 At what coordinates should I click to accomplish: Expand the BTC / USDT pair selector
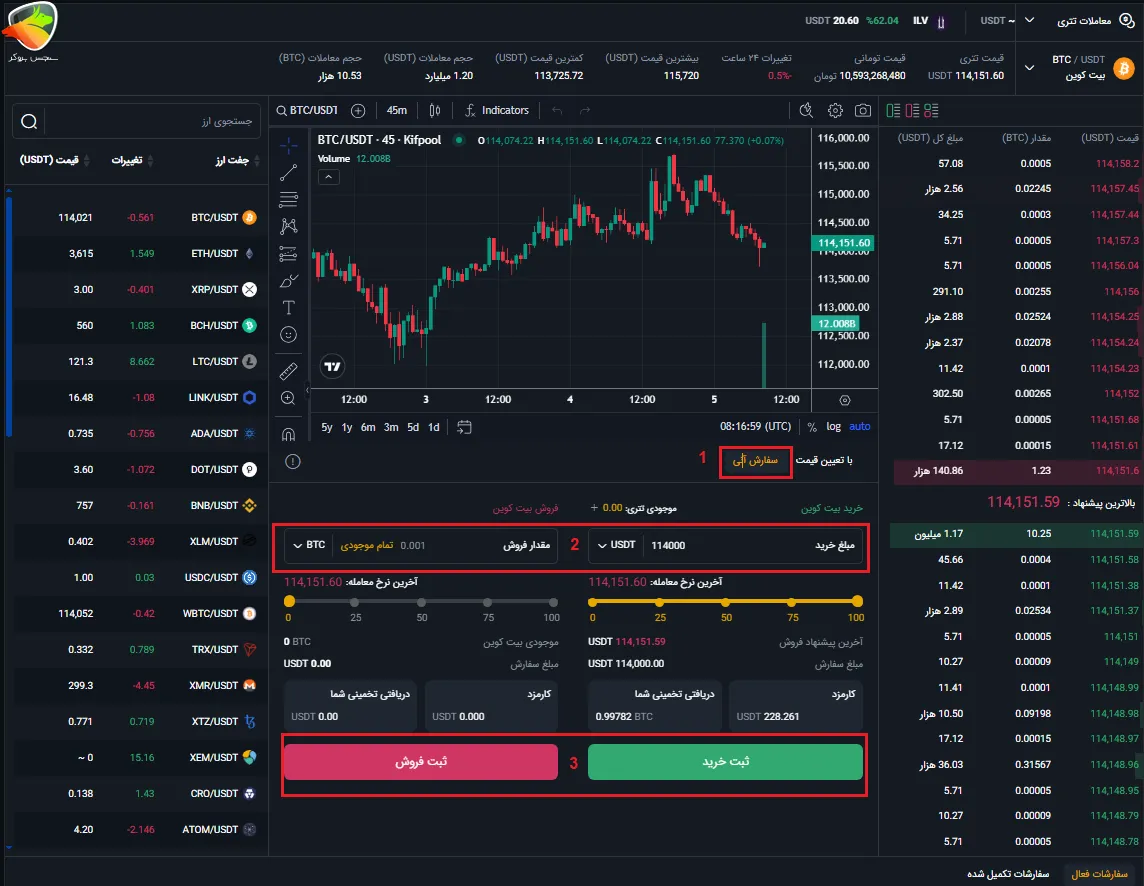(1030, 68)
